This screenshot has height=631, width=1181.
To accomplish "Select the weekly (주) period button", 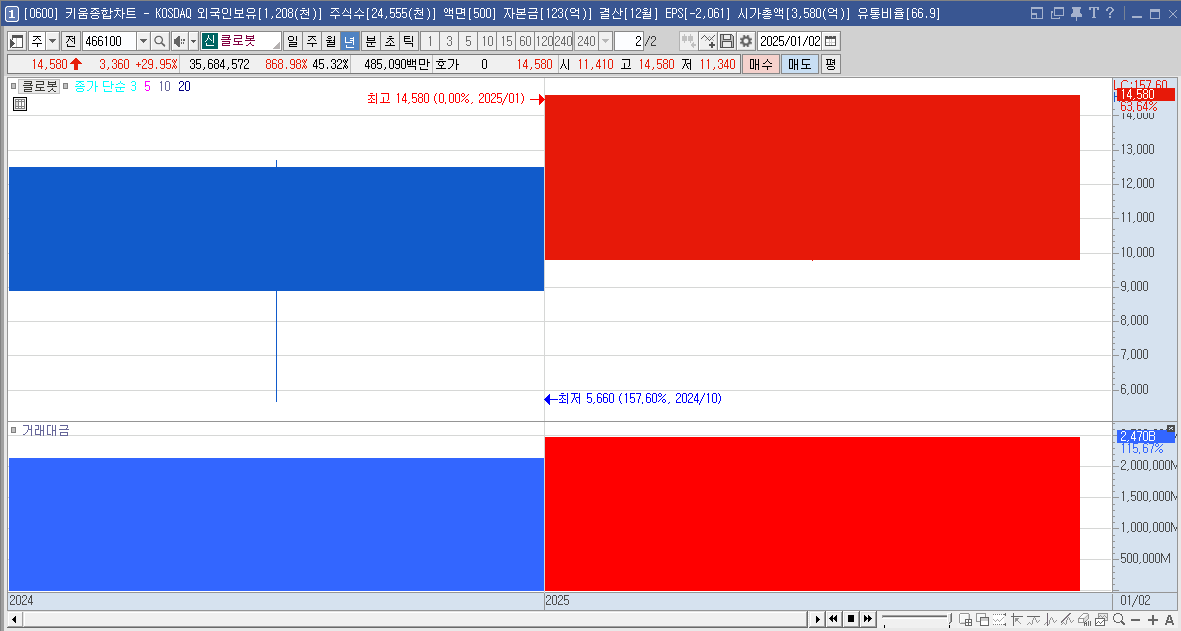I will (312, 41).
